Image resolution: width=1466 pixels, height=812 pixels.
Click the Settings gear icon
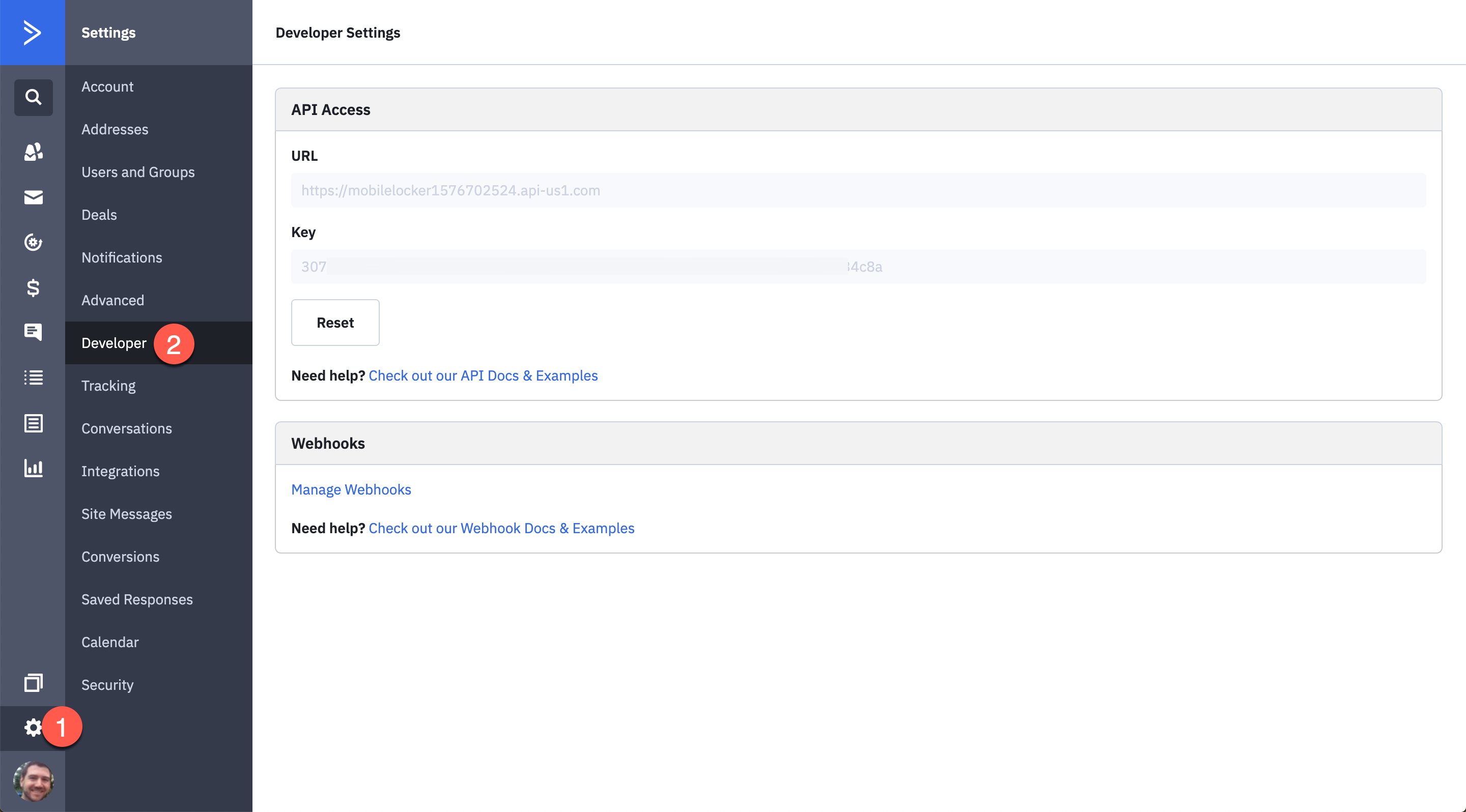33,727
